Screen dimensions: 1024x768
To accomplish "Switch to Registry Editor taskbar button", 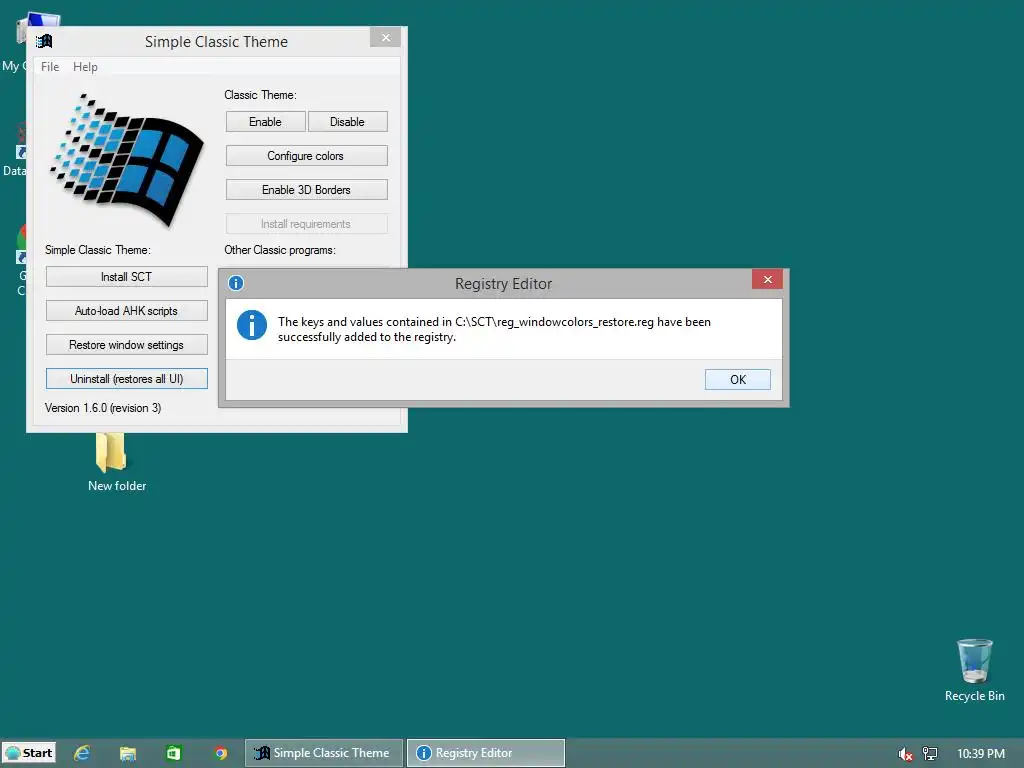I will point(486,753).
